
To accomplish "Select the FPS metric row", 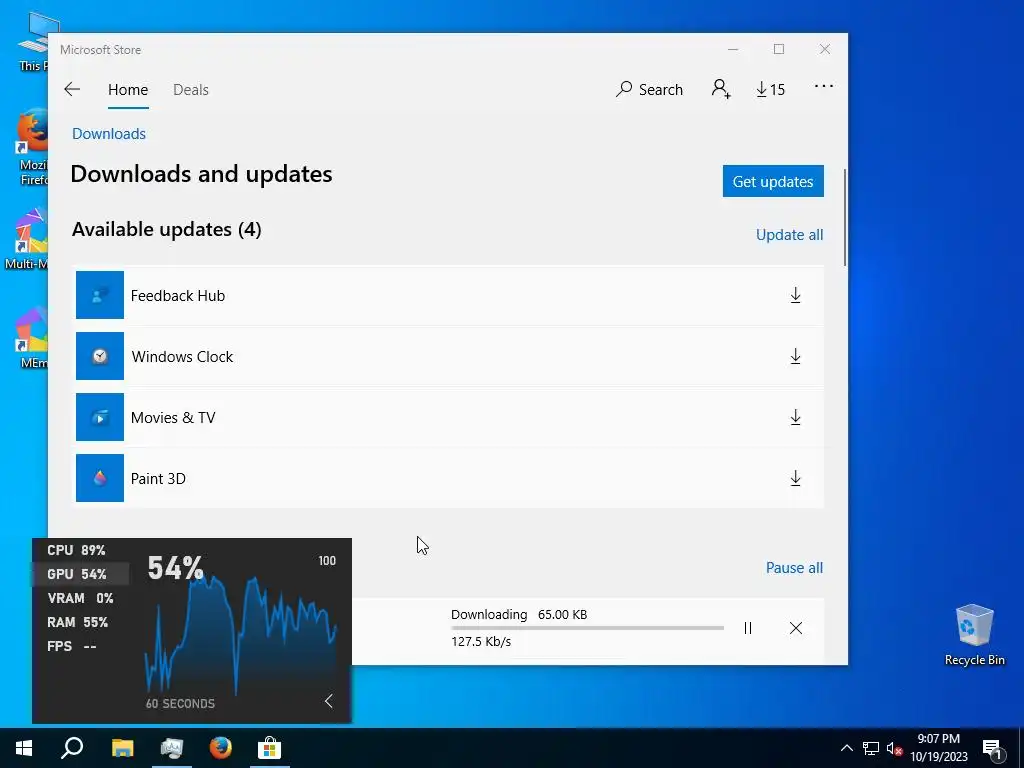I will (72, 647).
